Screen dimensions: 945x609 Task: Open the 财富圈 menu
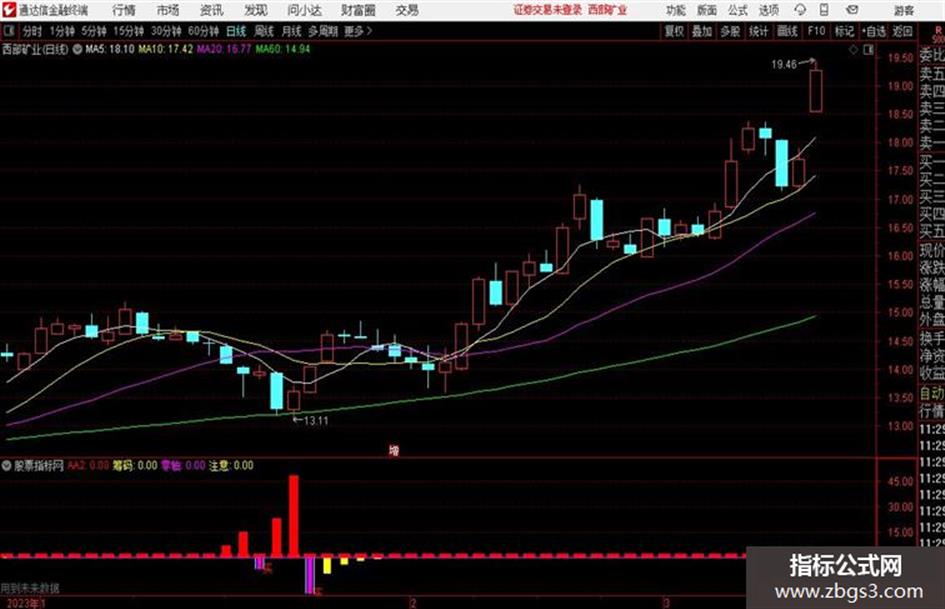358,10
